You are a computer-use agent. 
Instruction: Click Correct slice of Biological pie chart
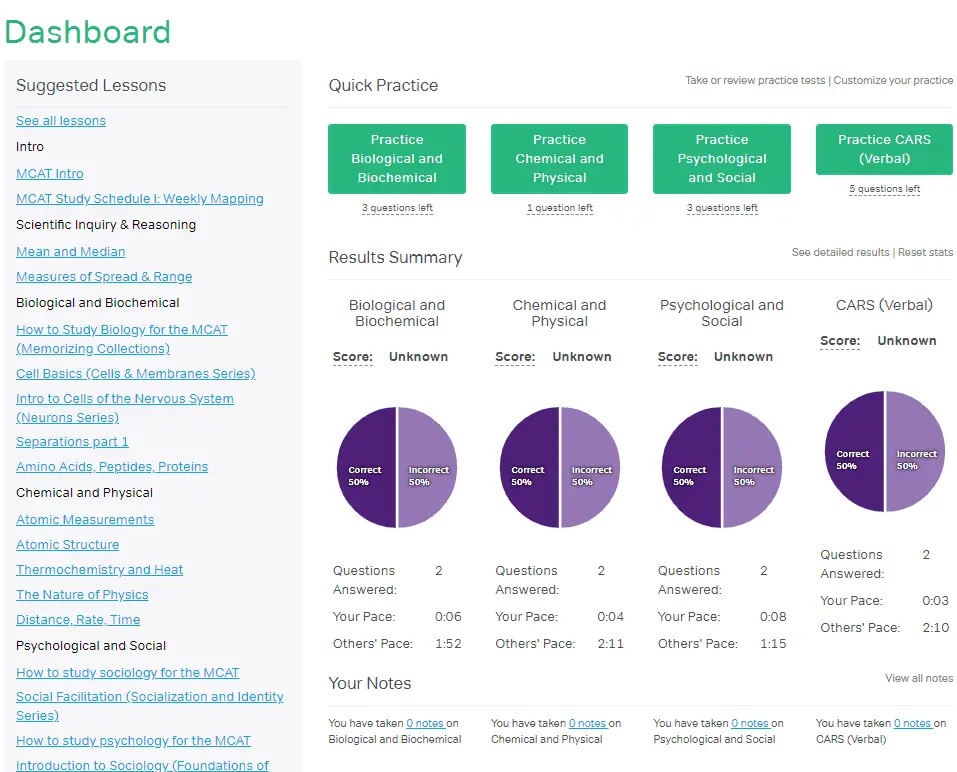[366, 467]
